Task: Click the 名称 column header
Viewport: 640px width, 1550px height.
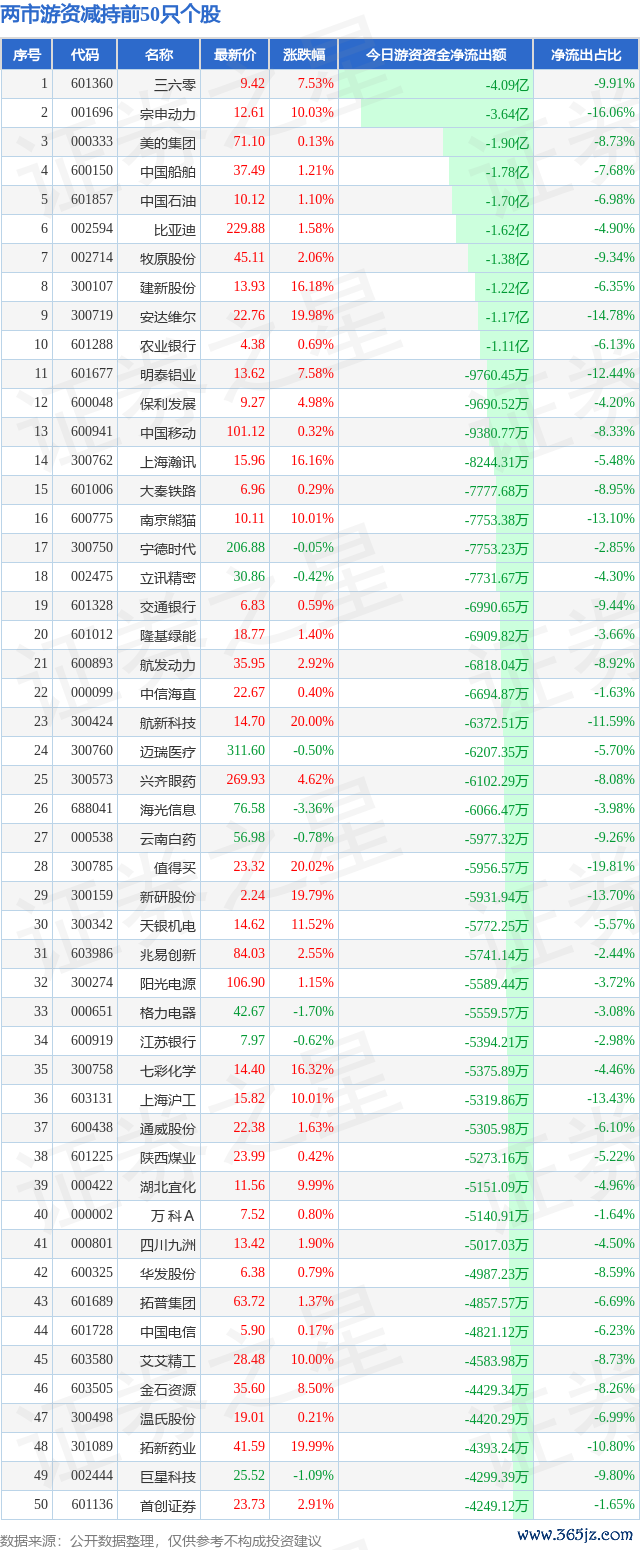Action: [x=158, y=55]
